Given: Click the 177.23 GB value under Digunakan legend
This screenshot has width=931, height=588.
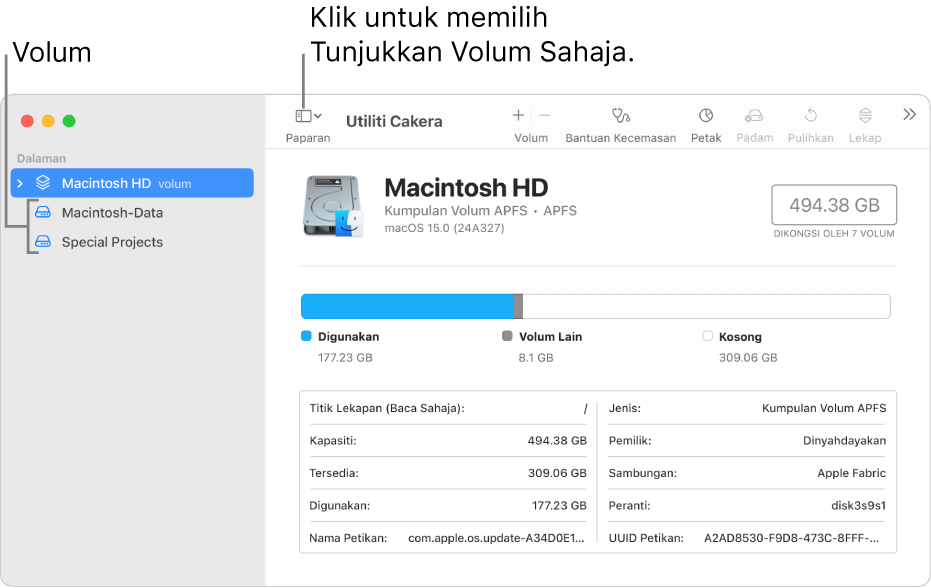Looking at the screenshot, I should coord(345,358).
